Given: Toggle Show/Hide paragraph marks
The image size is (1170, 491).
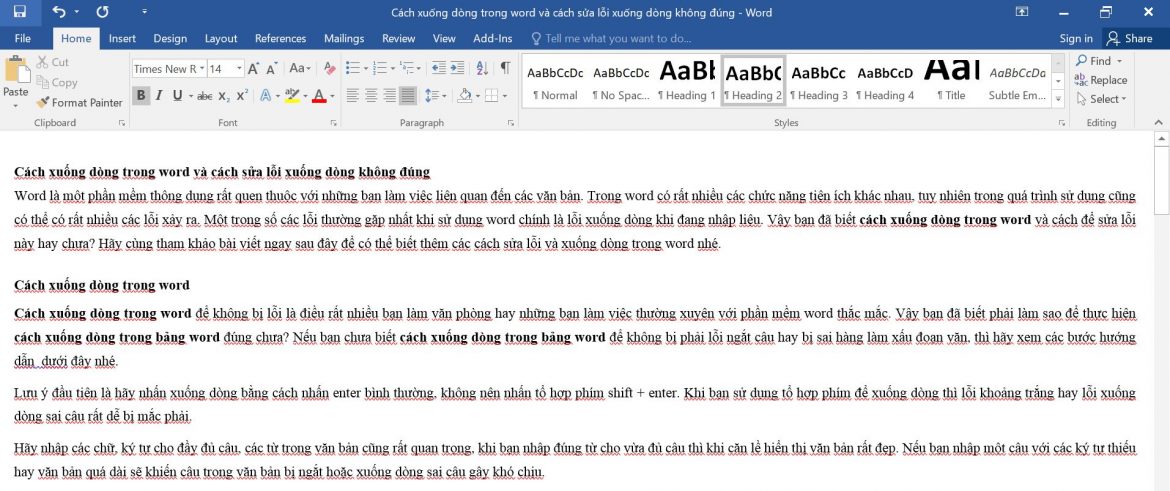Looking at the screenshot, I should click(x=506, y=68).
